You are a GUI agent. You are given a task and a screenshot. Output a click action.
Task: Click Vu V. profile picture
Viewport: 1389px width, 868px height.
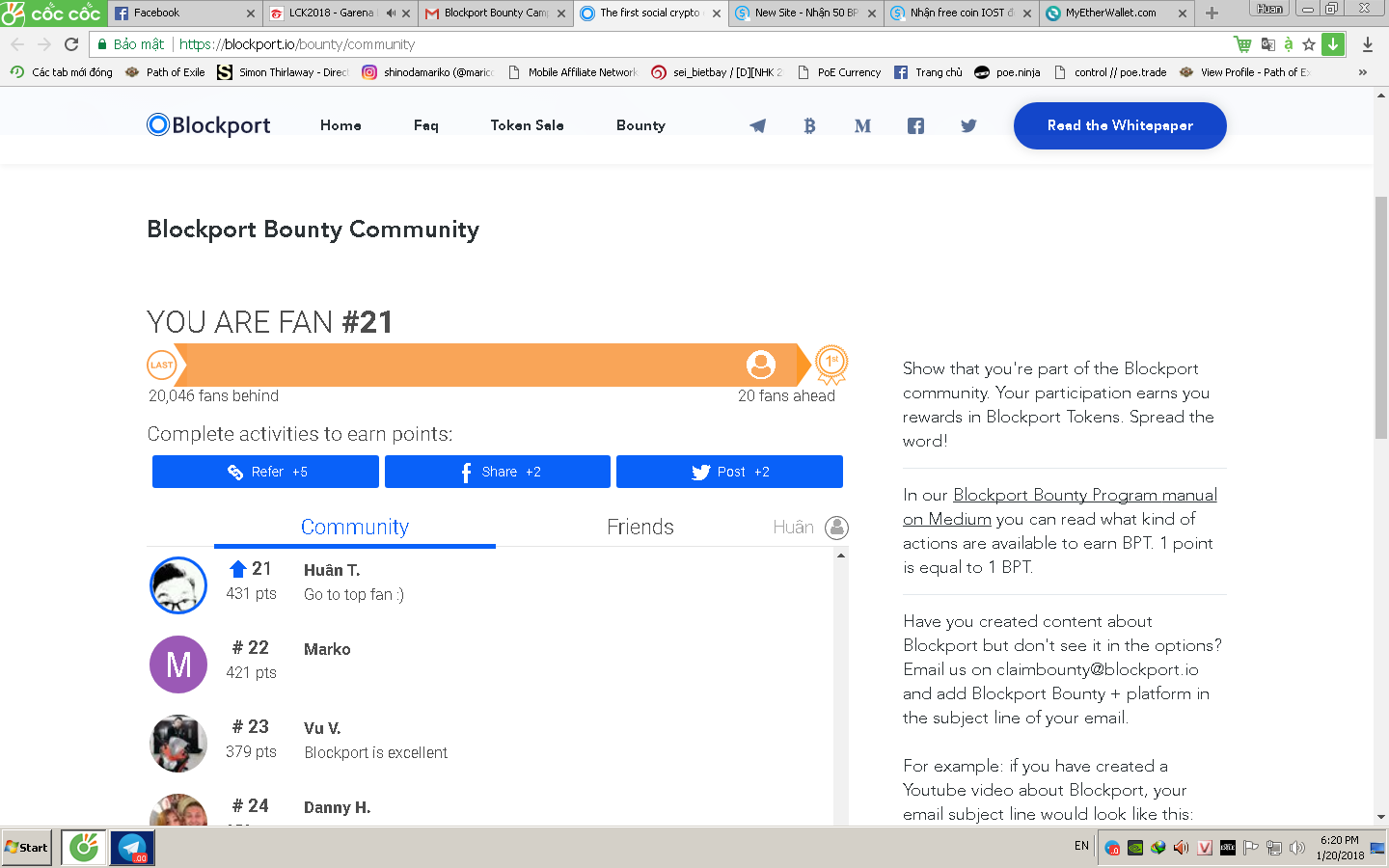pos(178,744)
